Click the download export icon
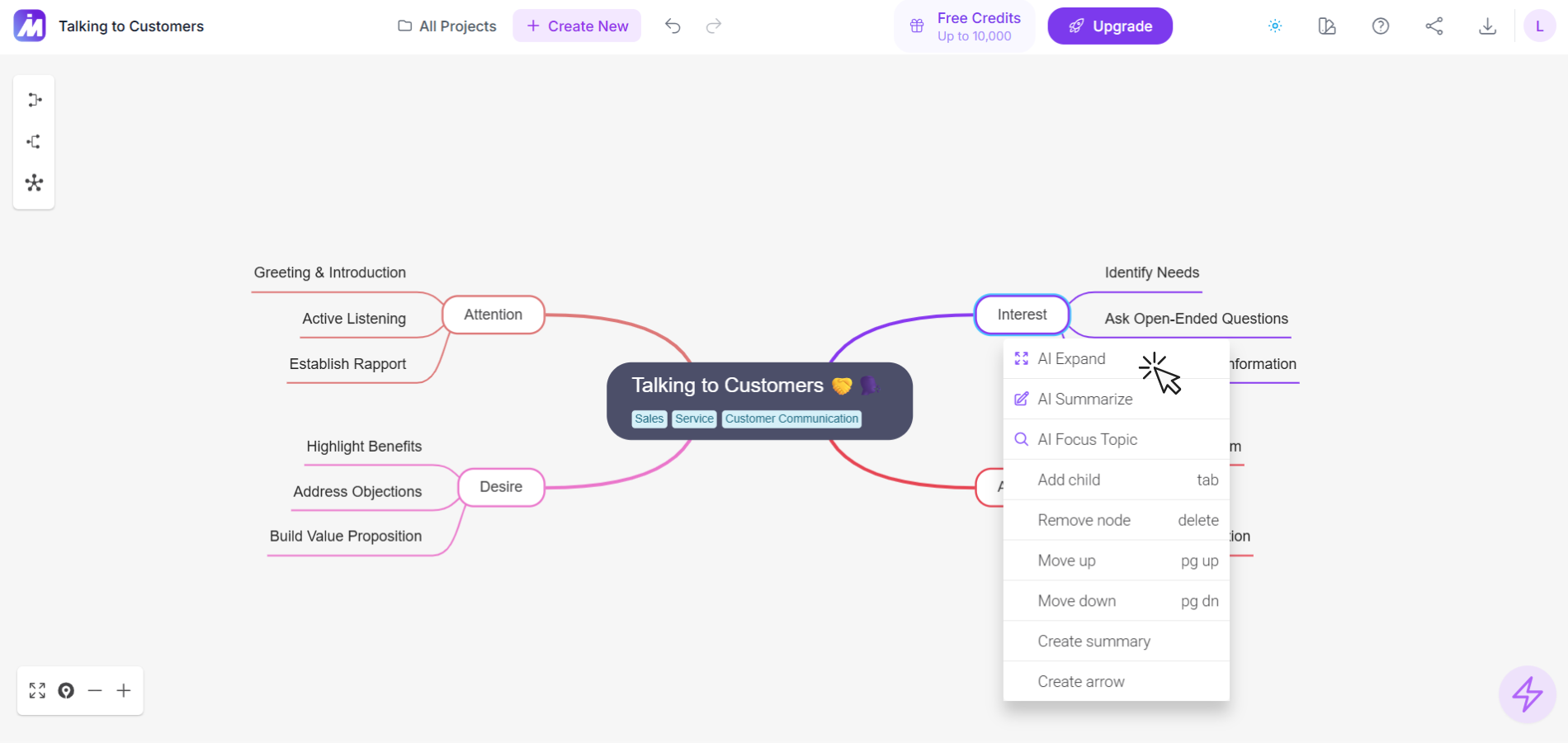The width and height of the screenshot is (1568, 743). 1487,26
